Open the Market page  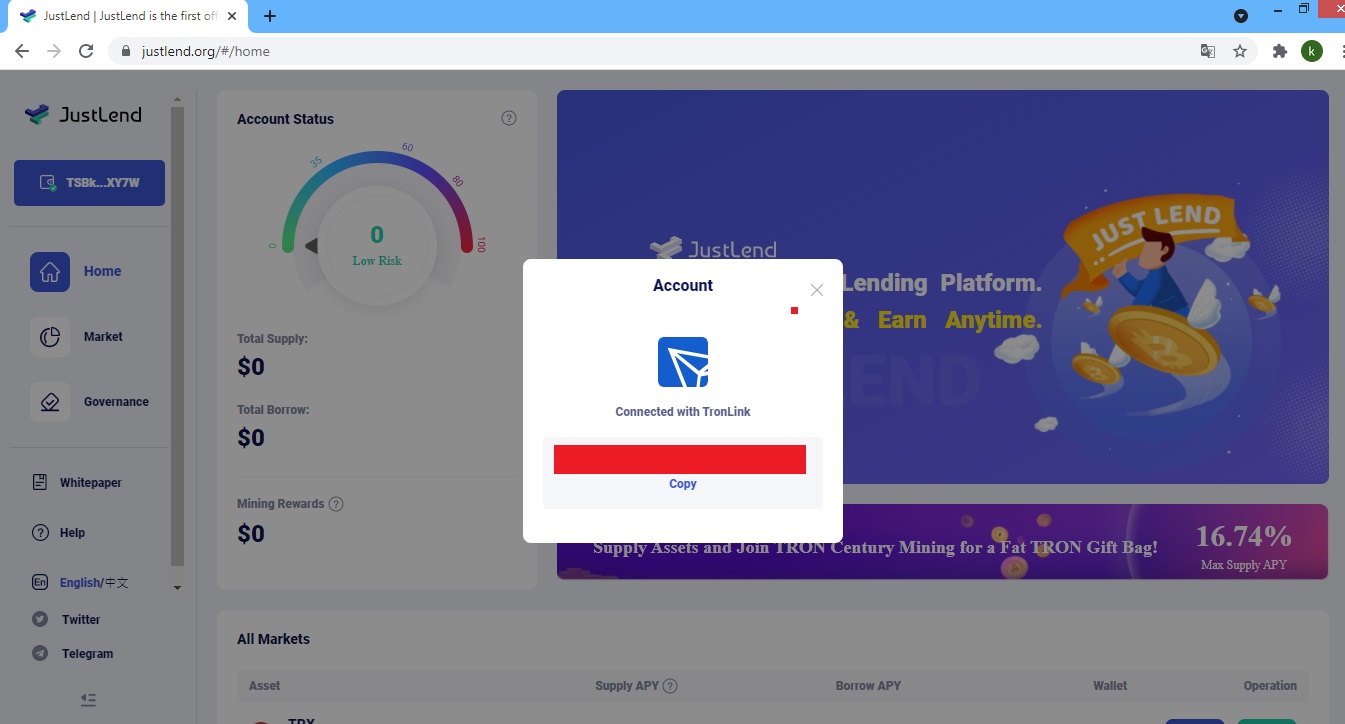(x=103, y=337)
